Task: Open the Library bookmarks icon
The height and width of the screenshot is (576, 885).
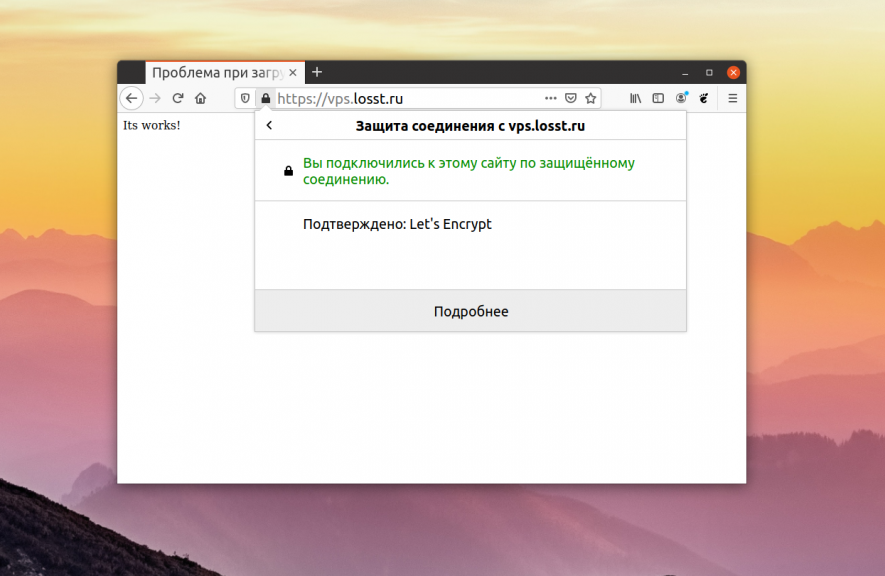Action: [x=635, y=98]
